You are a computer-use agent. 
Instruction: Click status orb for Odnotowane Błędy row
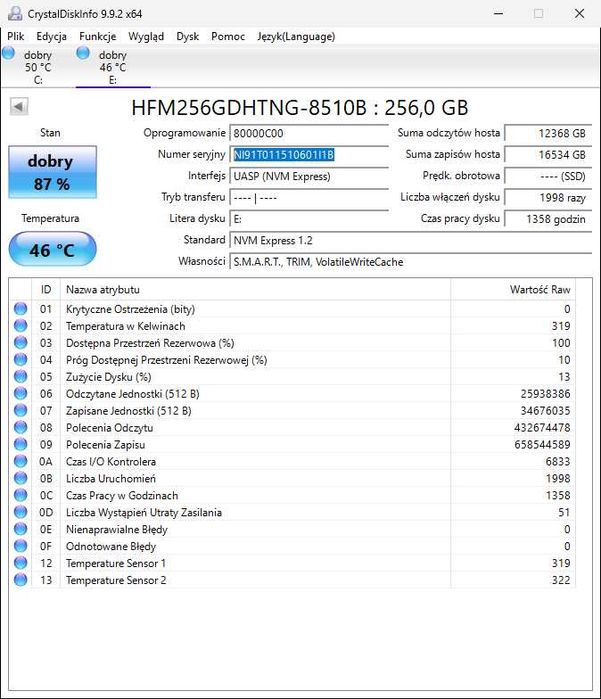(21, 546)
